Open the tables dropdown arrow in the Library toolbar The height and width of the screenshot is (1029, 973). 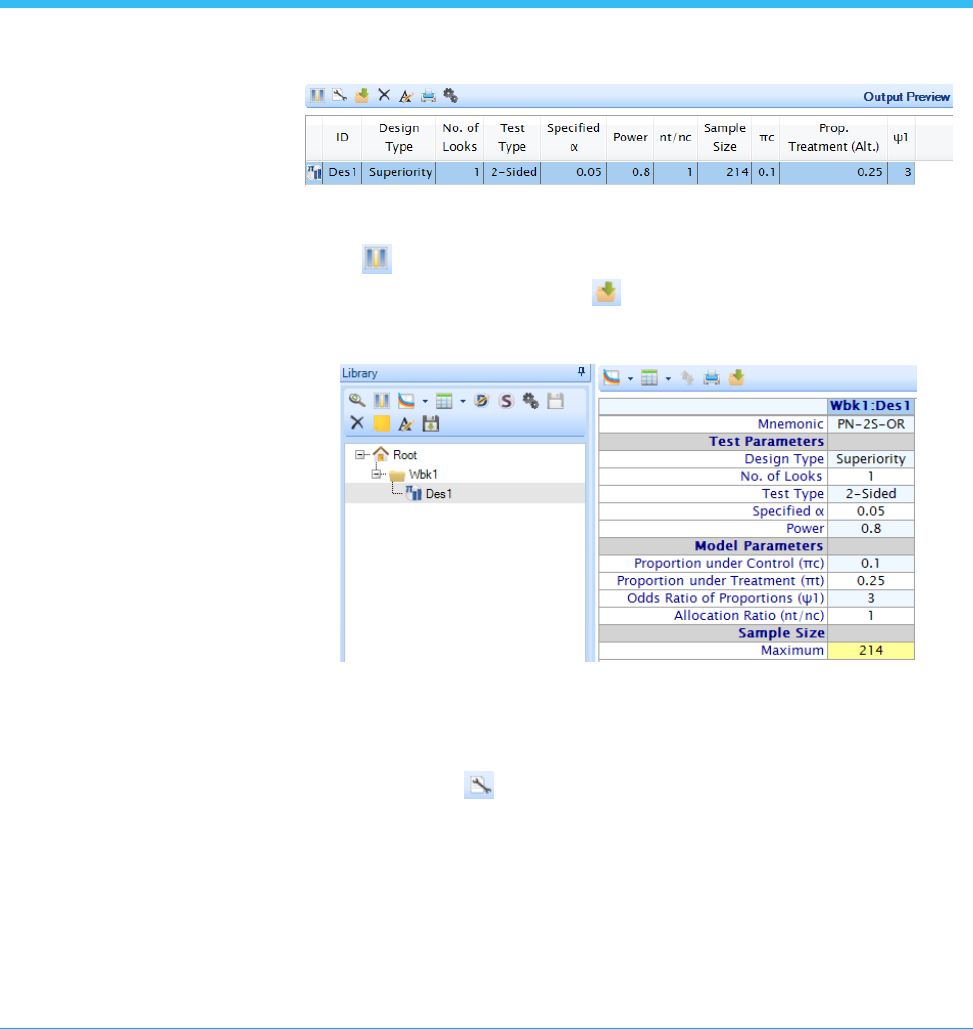[463, 401]
